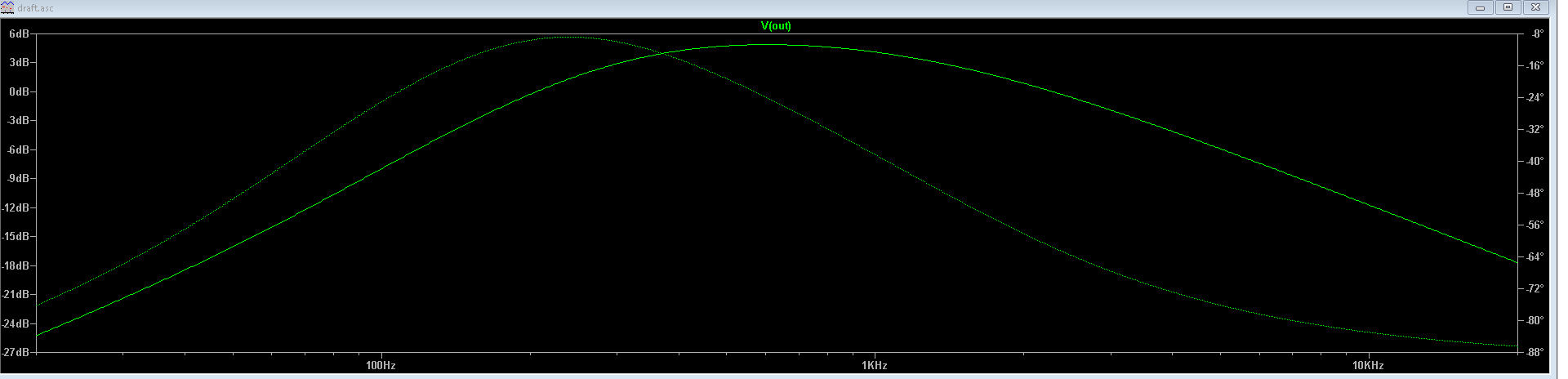1568x379 pixels.
Task: Click the 10KHz frequency axis label
Action: 1368,365
